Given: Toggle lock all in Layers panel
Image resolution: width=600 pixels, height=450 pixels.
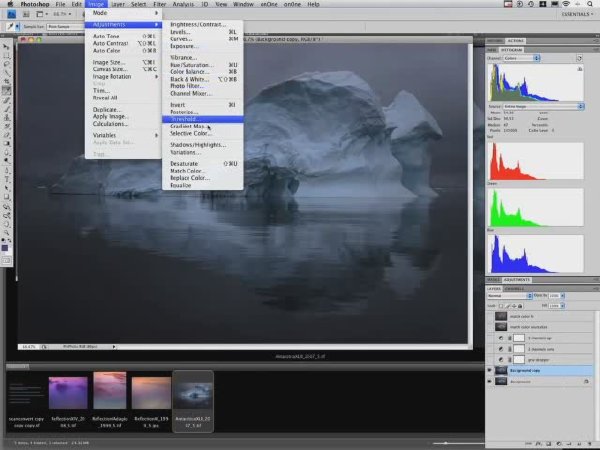Looking at the screenshot, I should coord(520,306).
